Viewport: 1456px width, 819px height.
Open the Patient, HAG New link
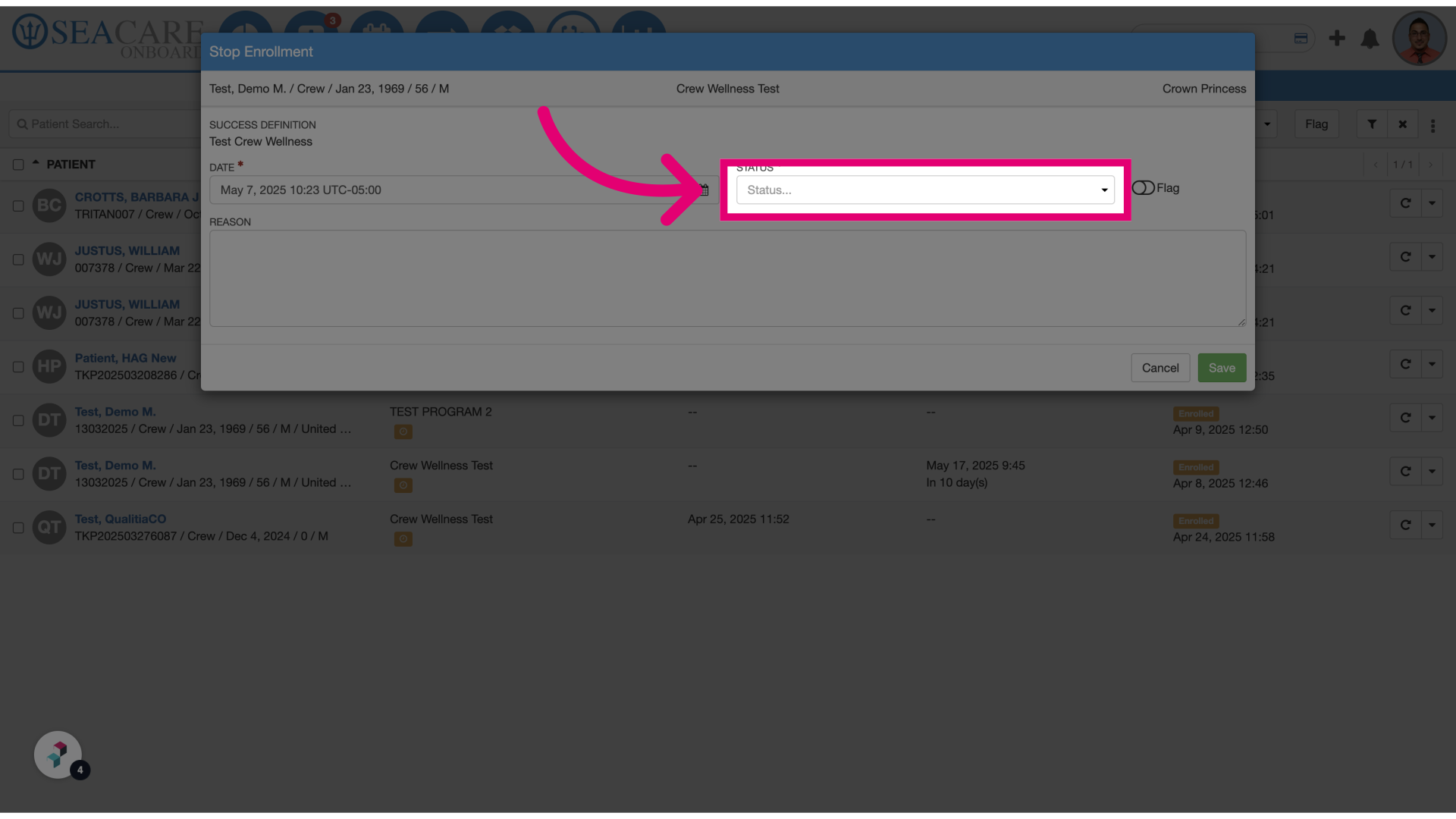pyautogui.click(x=125, y=358)
